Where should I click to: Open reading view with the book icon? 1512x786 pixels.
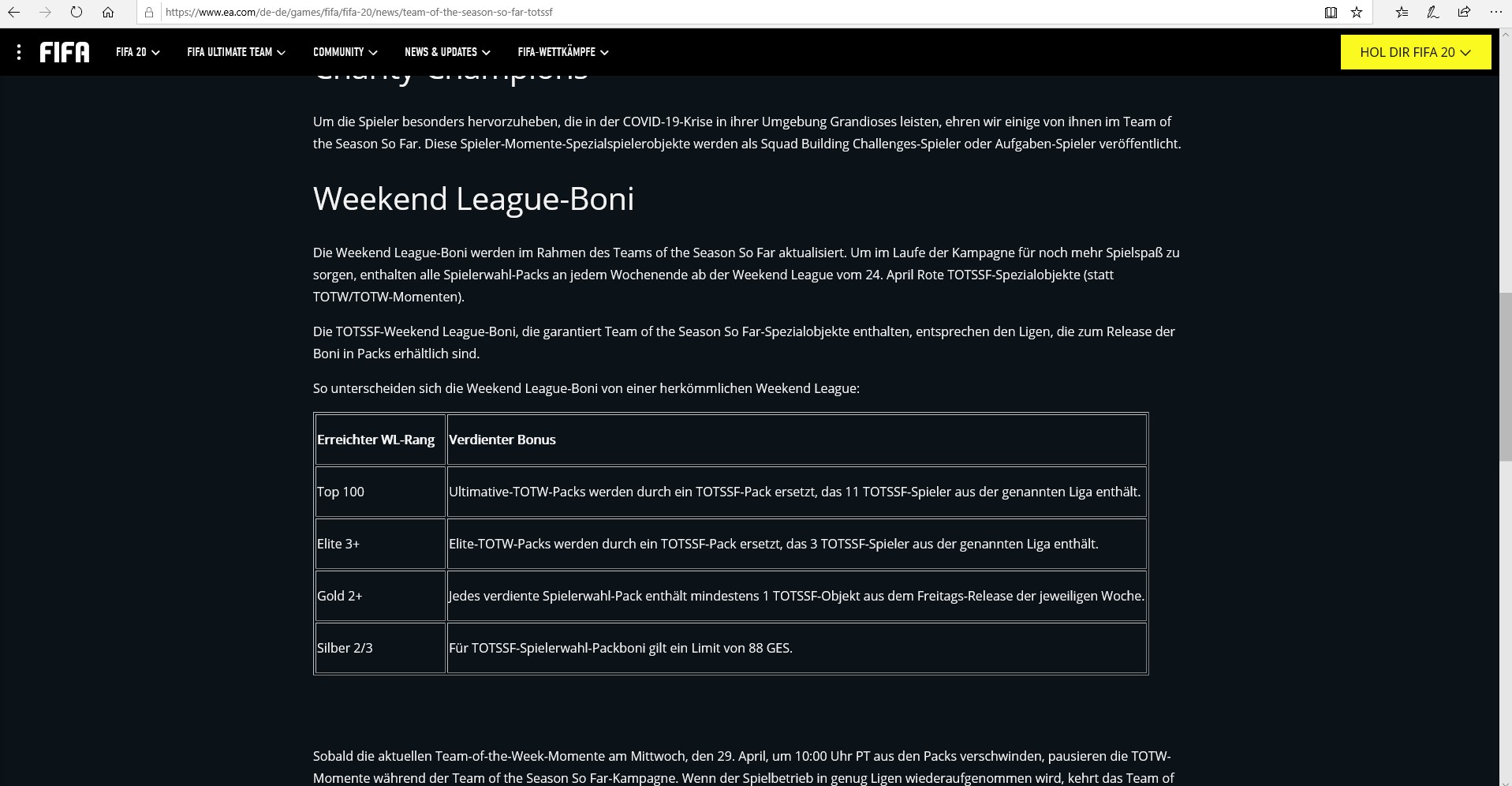[1331, 13]
